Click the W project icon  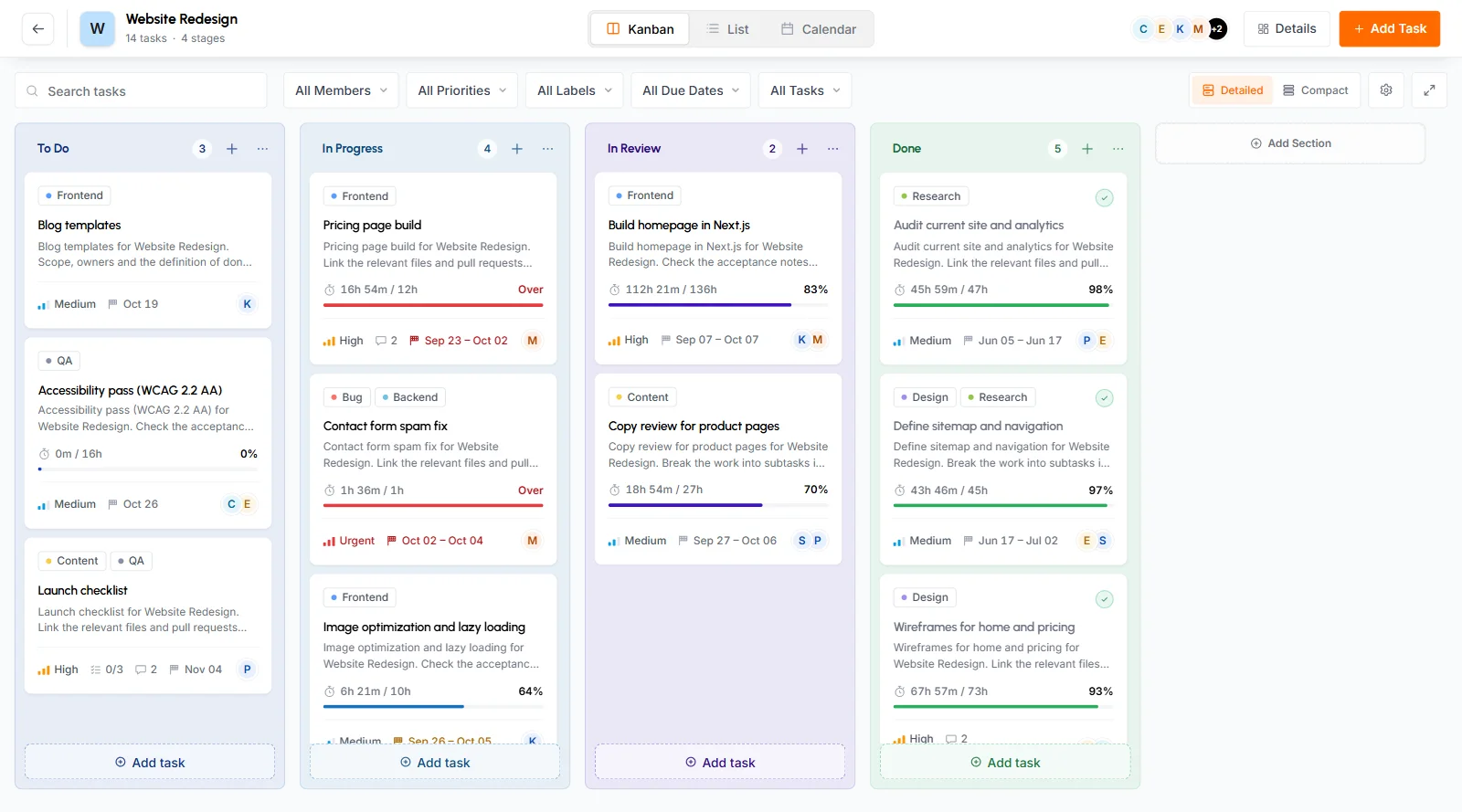tap(98, 29)
